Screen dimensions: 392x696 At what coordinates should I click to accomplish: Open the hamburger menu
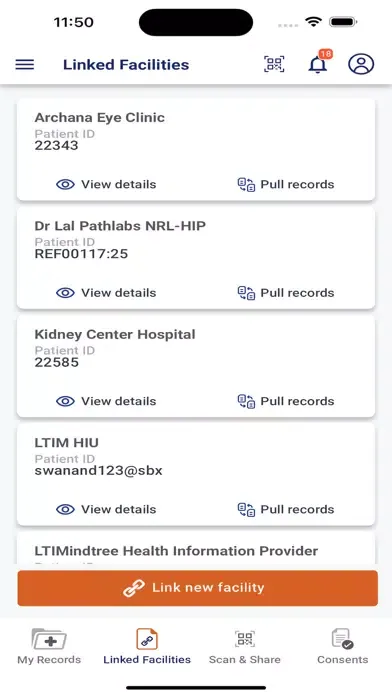[x=25, y=64]
